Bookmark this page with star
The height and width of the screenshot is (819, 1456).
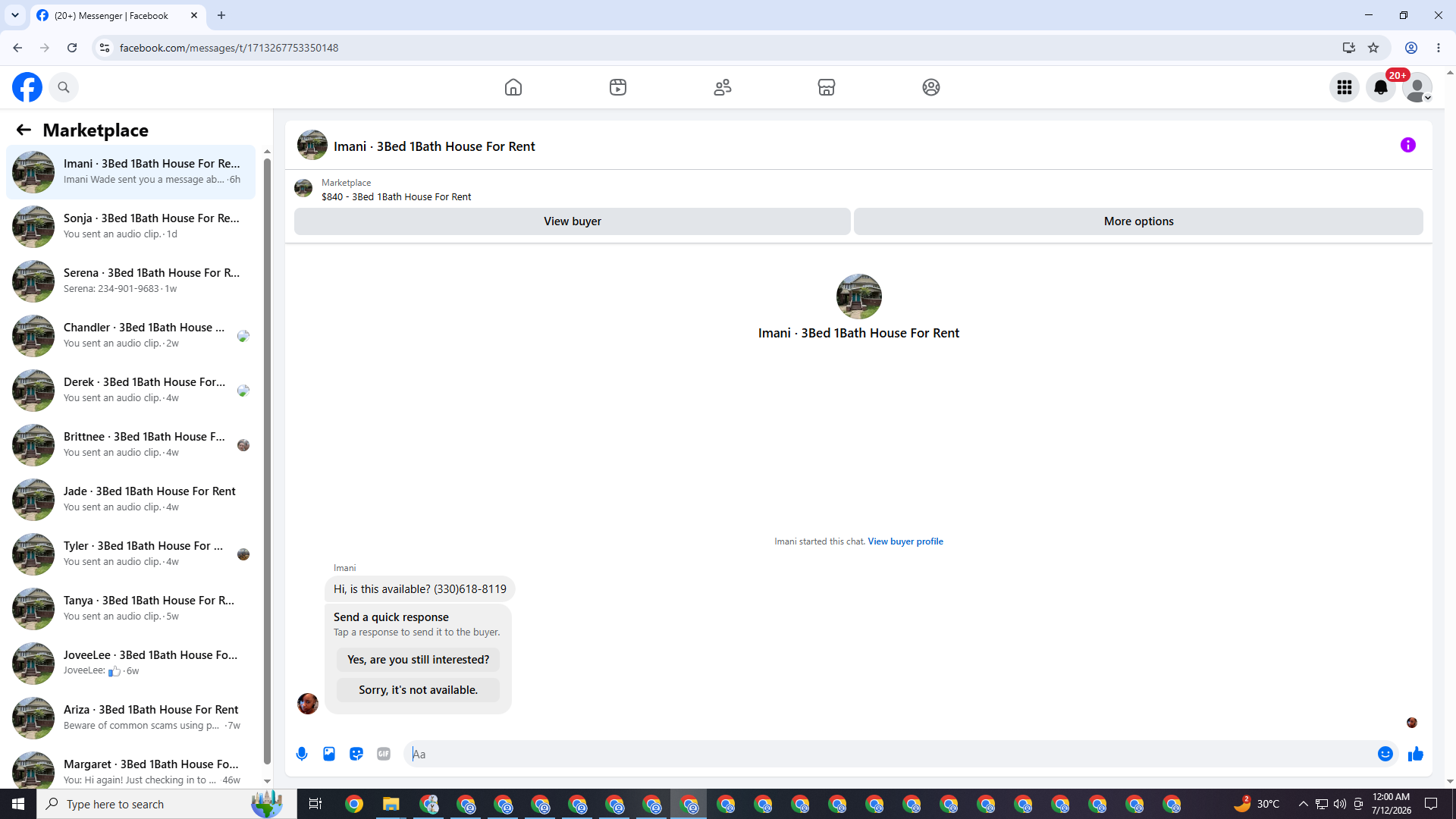point(1373,48)
